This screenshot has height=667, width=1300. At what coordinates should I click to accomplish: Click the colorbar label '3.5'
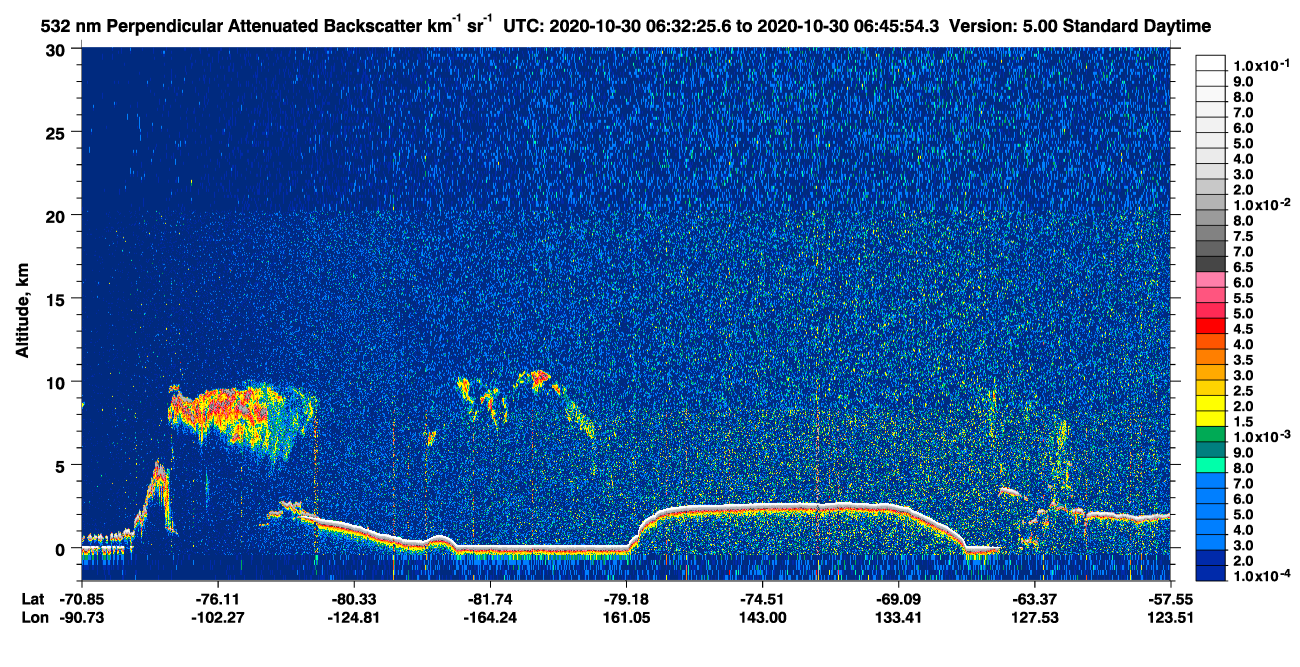(x=1244, y=360)
